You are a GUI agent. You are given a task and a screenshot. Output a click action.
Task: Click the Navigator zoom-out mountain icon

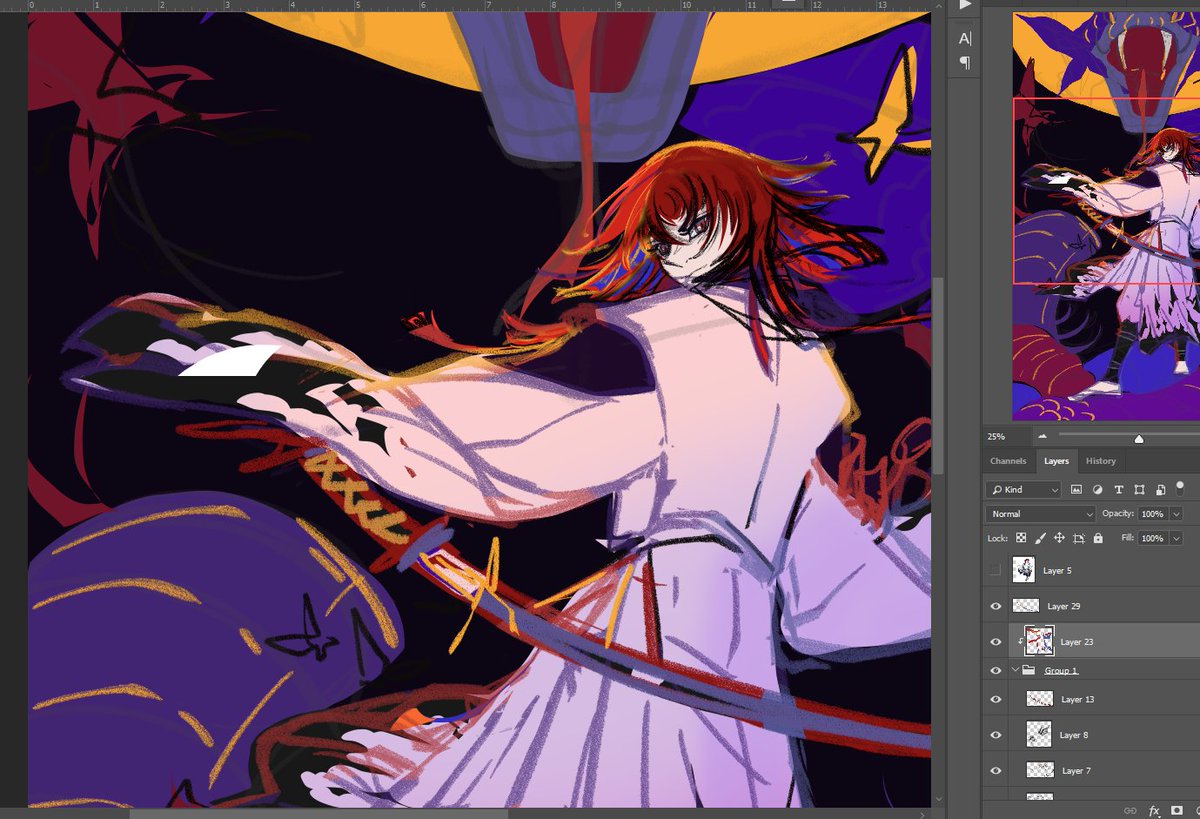pos(1043,437)
